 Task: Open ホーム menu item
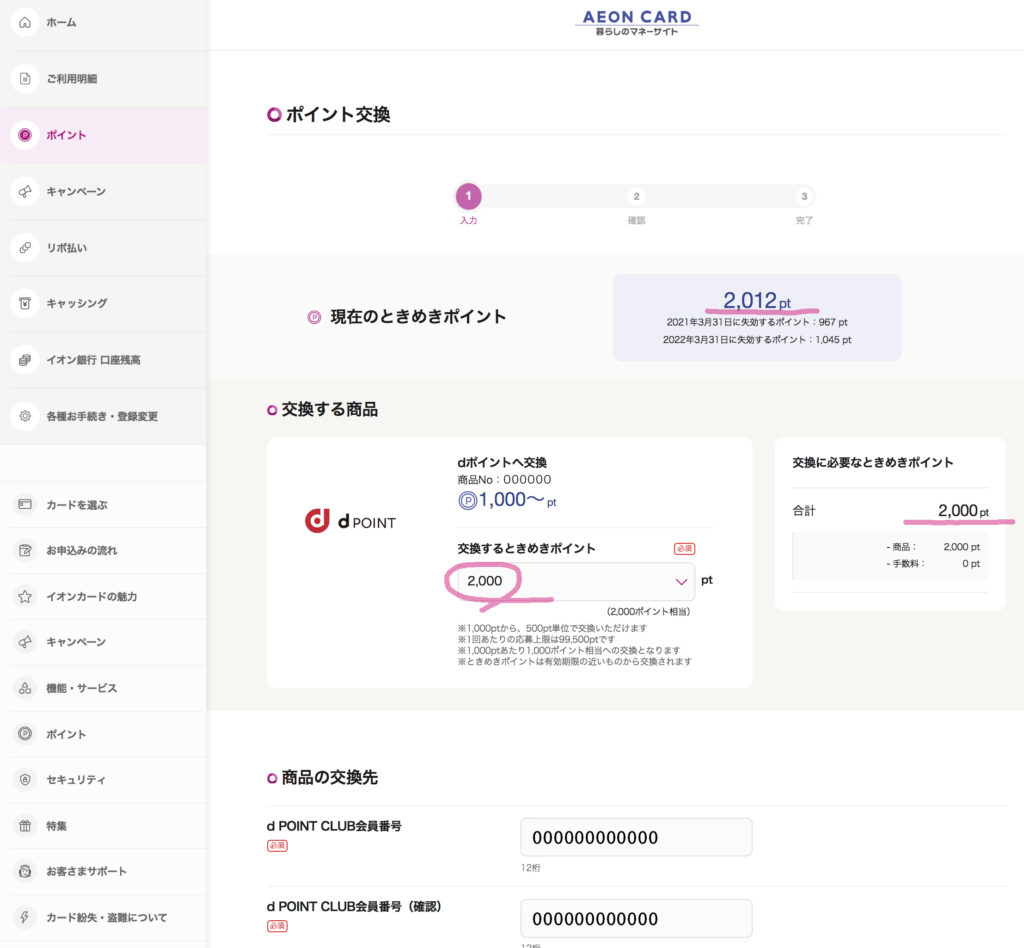coord(103,22)
